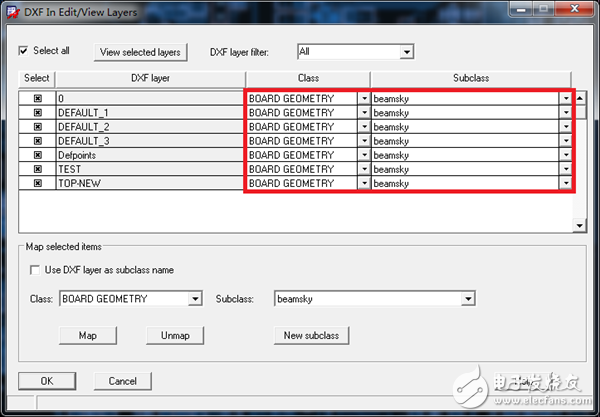Click the Allegro app icon in title bar
This screenshot has height=417, width=600.
[x=13, y=12]
